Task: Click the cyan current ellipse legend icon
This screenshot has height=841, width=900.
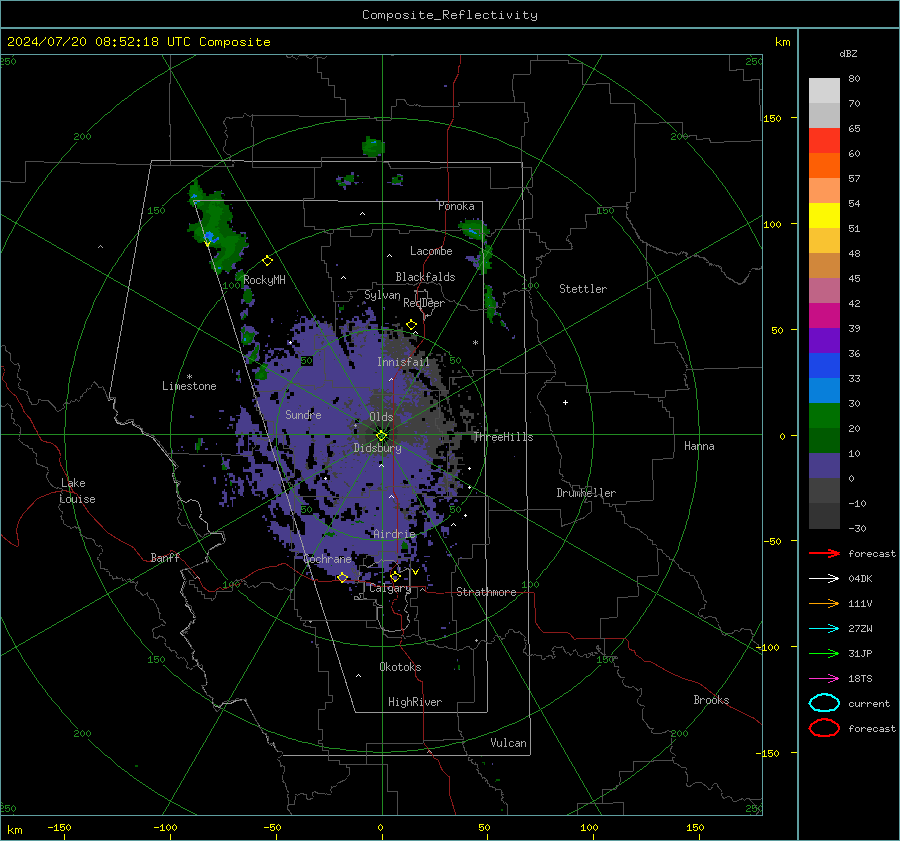Action: pyautogui.click(x=824, y=703)
